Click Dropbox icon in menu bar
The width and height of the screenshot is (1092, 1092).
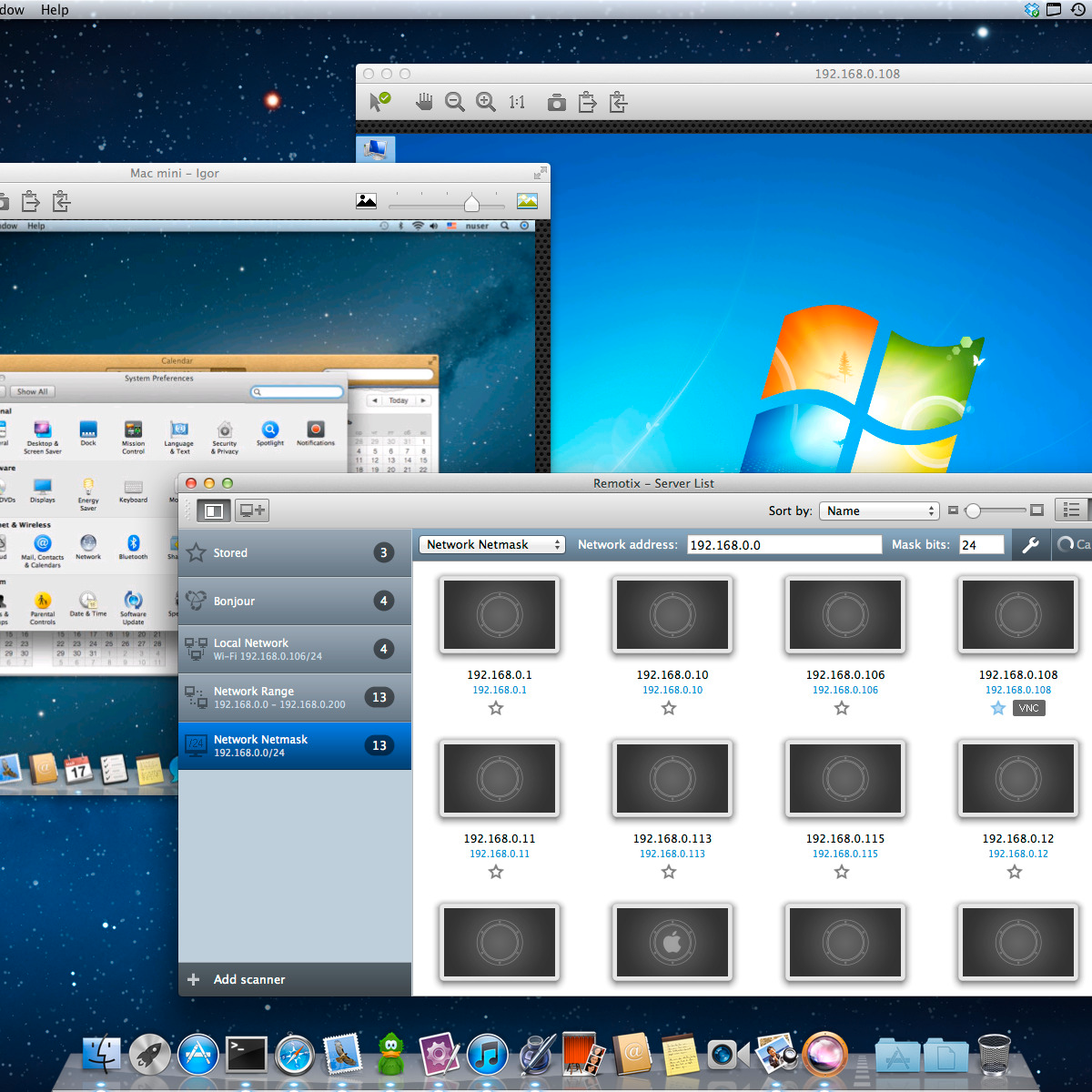click(1032, 9)
